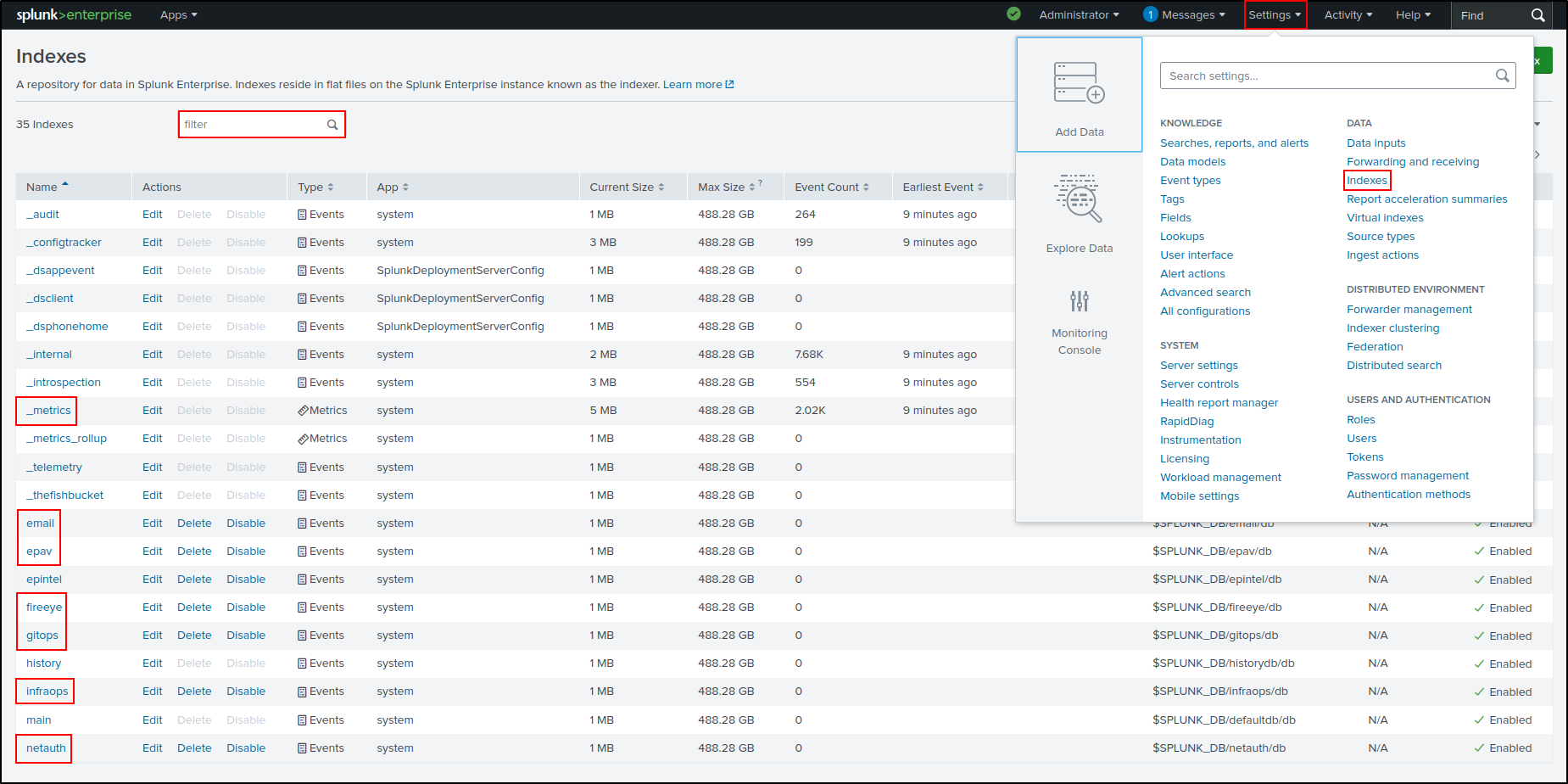The height and width of the screenshot is (784, 1568).
Task: Click the green system status checkmark icon
Action: pos(1013,14)
